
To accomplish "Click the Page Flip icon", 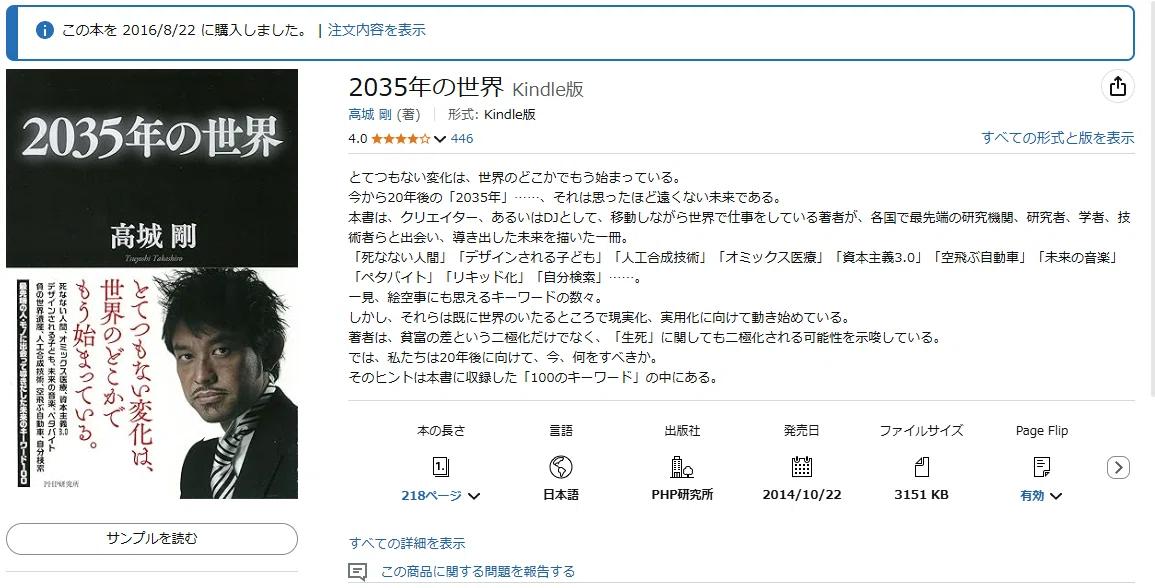I will [1042, 466].
